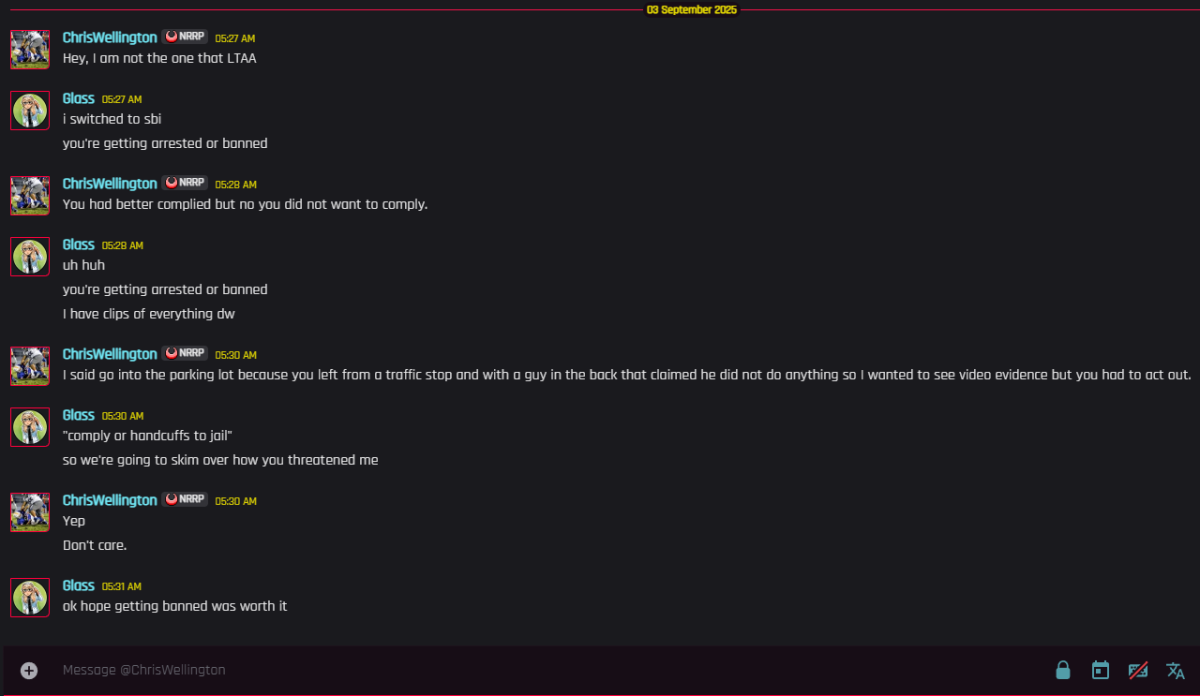Click Glass username above 'uh huh'
The width and height of the screenshot is (1200, 696).
click(x=78, y=245)
